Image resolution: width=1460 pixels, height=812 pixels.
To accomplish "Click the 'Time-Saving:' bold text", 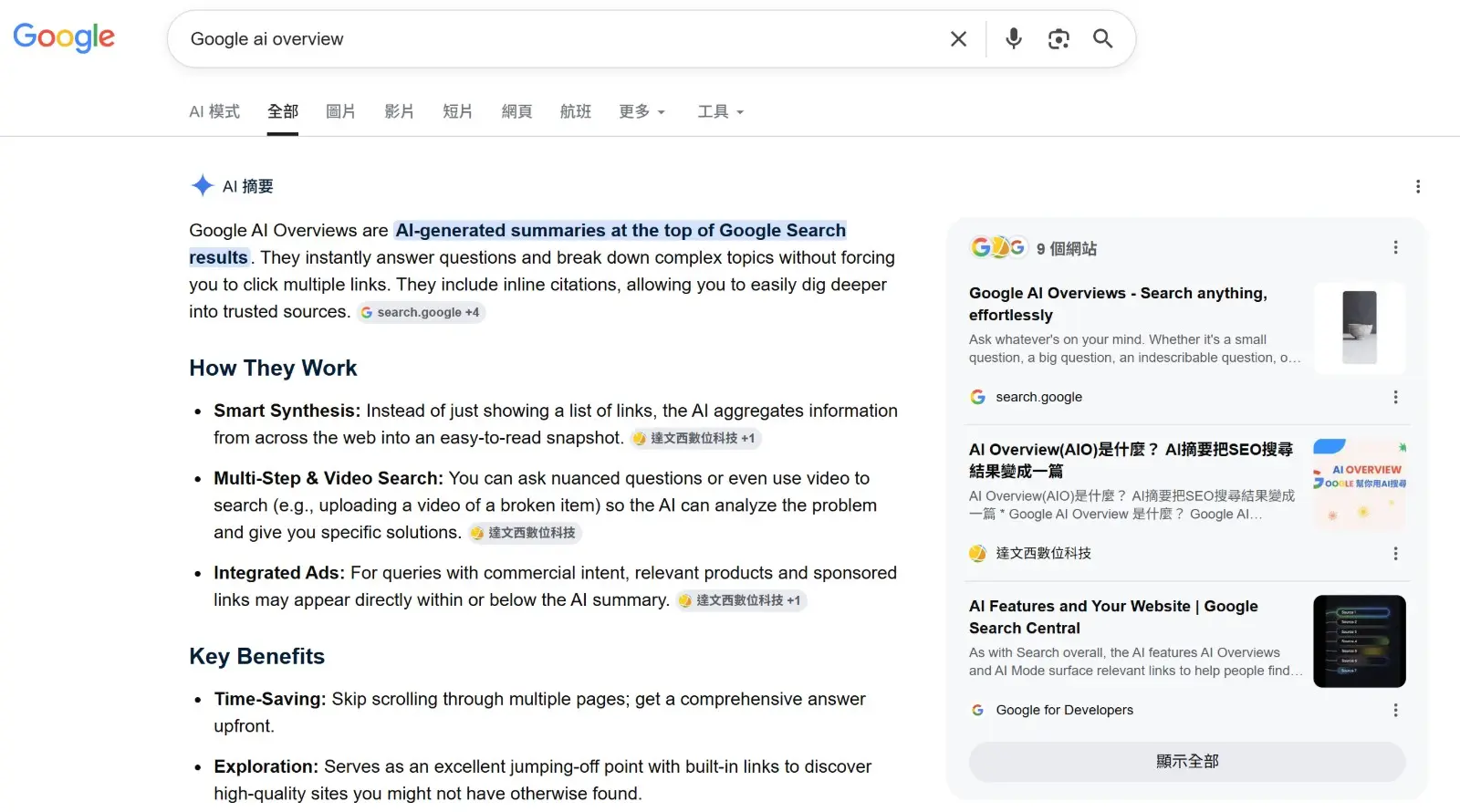I will click(270, 699).
